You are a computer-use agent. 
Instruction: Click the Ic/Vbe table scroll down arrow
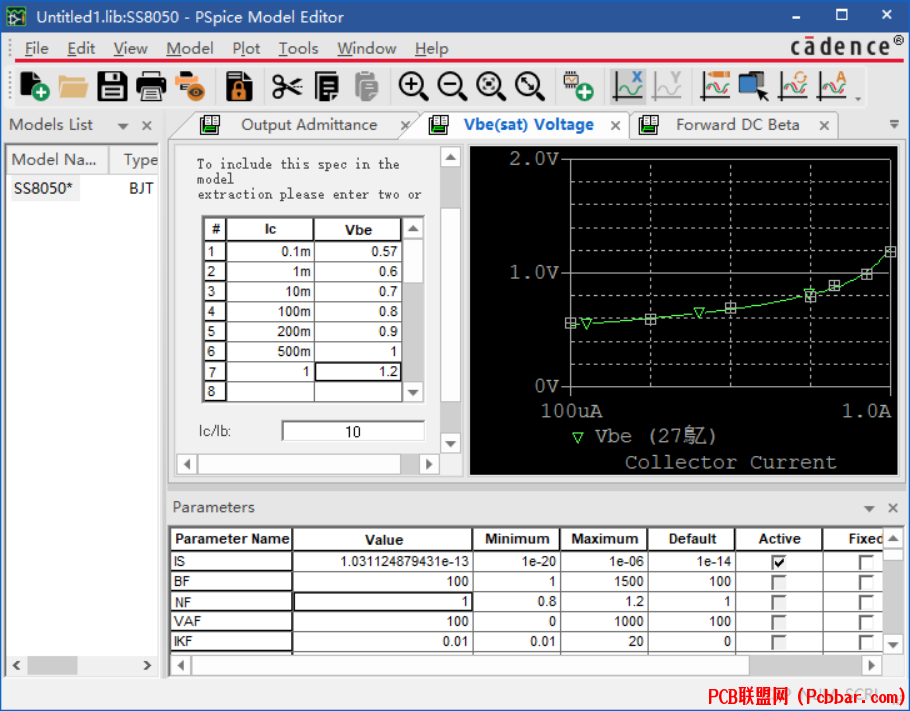pyautogui.click(x=413, y=392)
